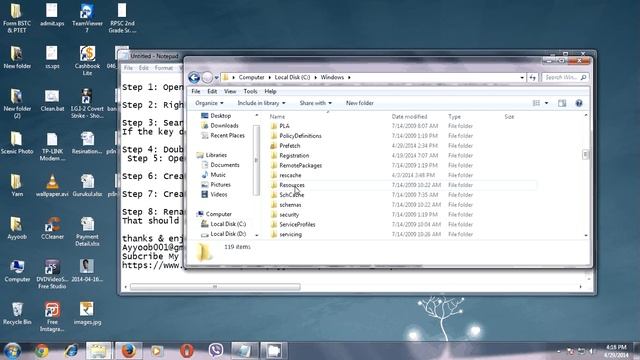The width and height of the screenshot is (640, 360).
Task: Select the Prefetch folder
Action: click(x=289, y=146)
